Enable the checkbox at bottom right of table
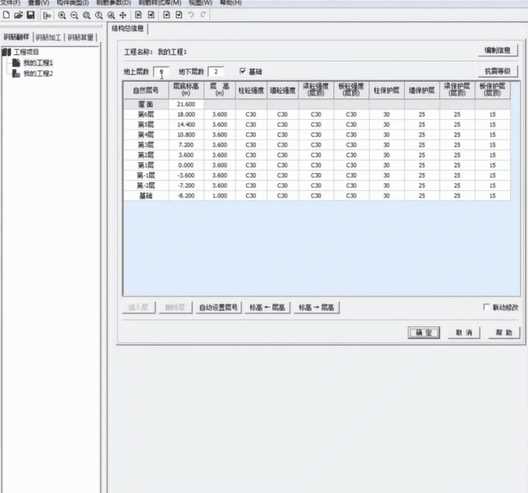The height and width of the screenshot is (493, 528). click(486, 307)
